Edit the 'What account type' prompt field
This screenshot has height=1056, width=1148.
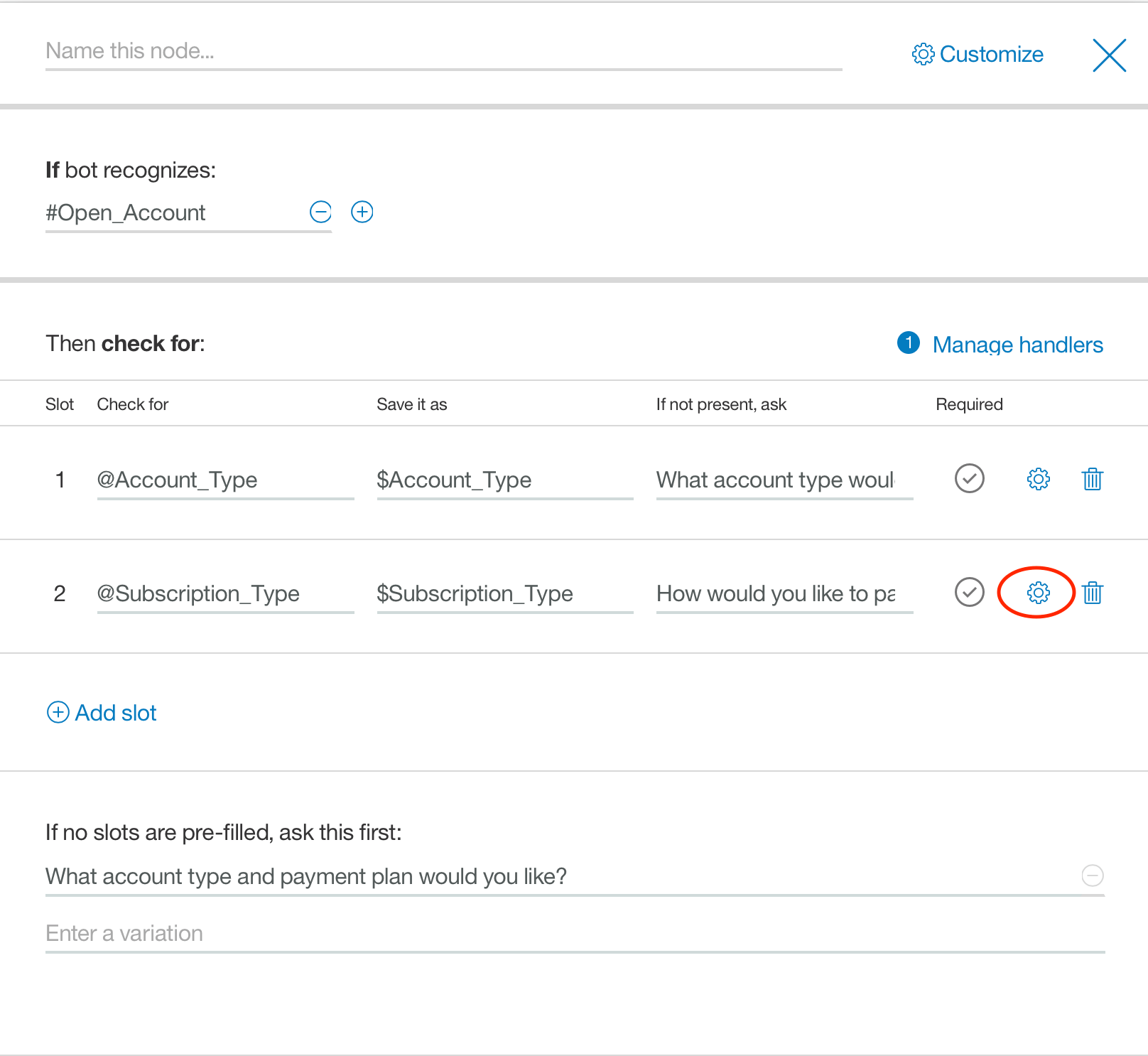pos(784,480)
